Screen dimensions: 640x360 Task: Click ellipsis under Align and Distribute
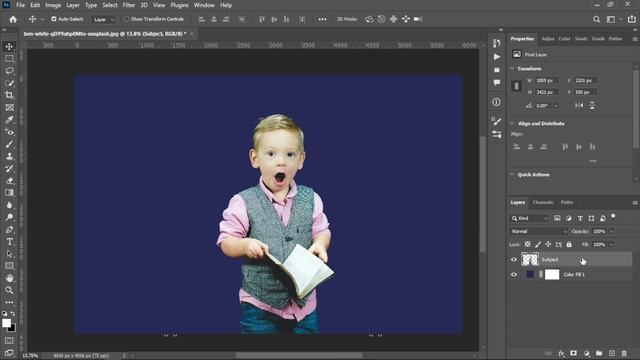click(x=593, y=161)
